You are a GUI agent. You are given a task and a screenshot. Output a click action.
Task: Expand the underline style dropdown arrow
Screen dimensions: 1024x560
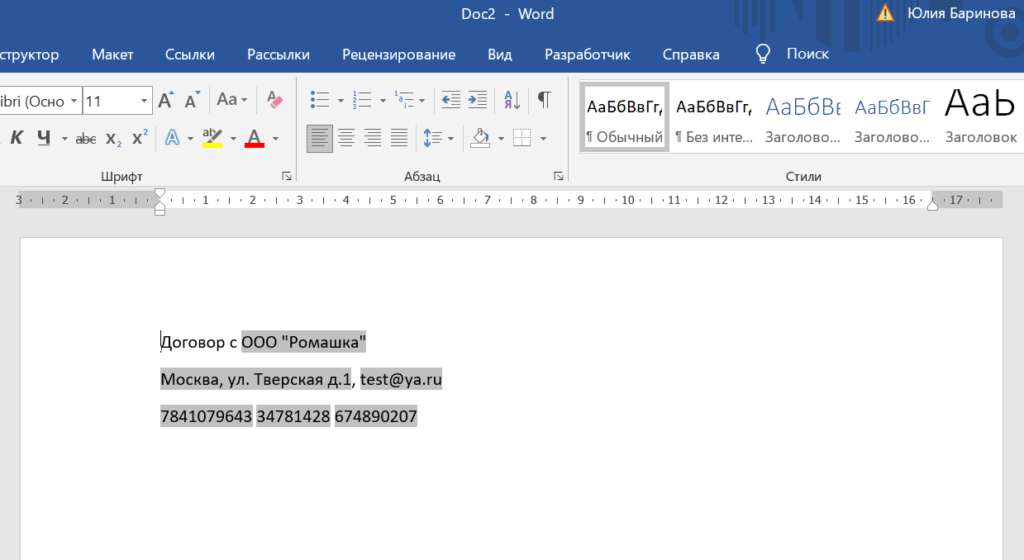coord(64,138)
